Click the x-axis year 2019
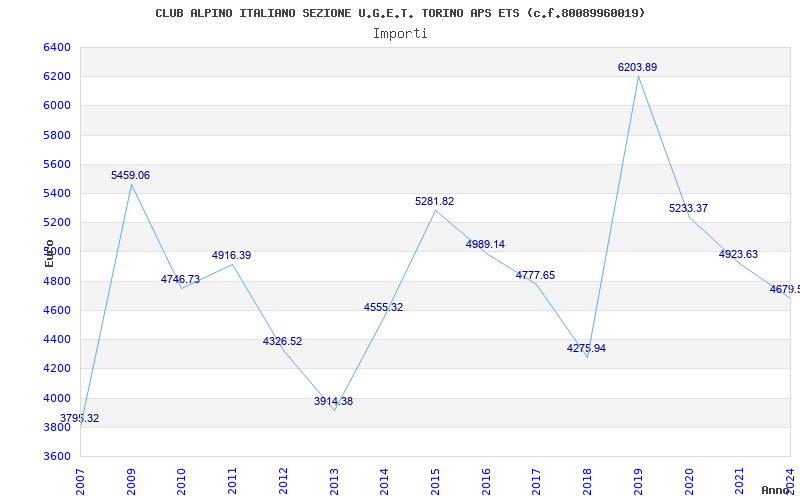The image size is (800, 500). [638, 482]
